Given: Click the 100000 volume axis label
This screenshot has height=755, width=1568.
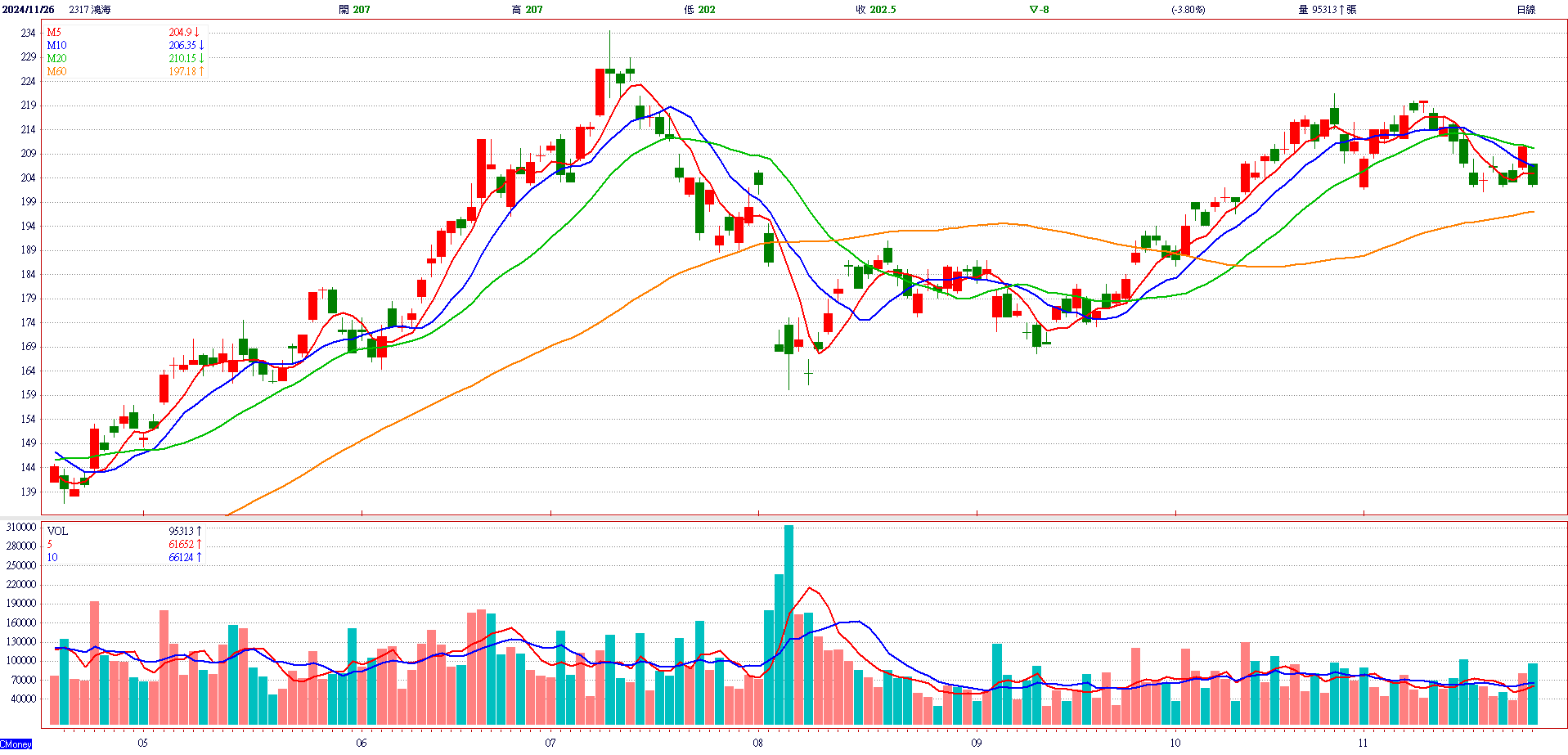Looking at the screenshot, I should point(21,661).
